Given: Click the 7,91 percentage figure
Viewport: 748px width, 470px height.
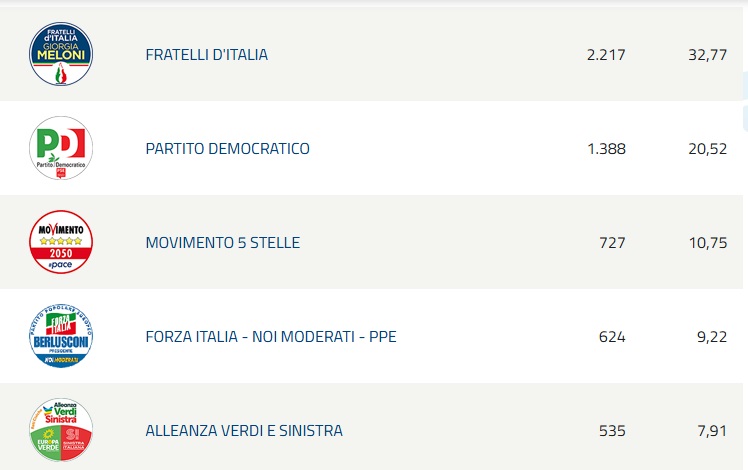Looking at the screenshot, I should [711, 431].
